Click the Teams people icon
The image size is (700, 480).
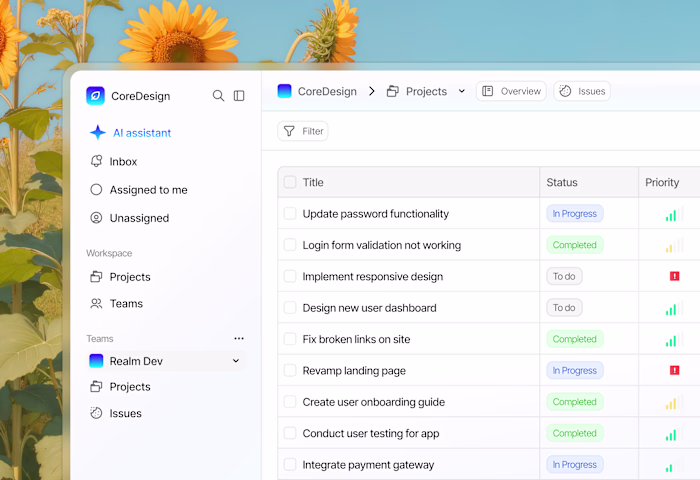coord(96,304)
